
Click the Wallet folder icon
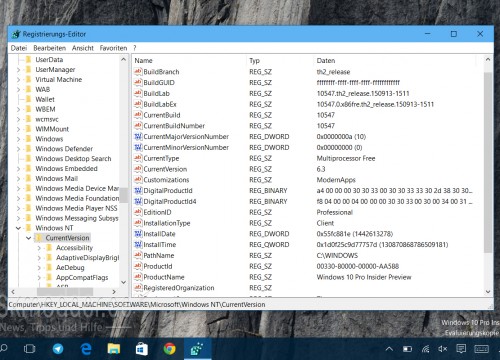tap(29, 99)
